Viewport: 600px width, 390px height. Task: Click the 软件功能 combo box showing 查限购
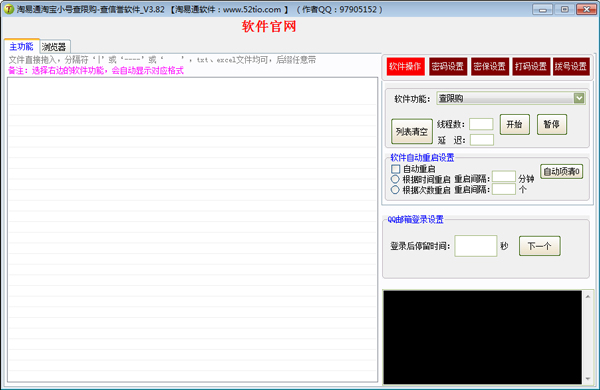click(510, 98)
